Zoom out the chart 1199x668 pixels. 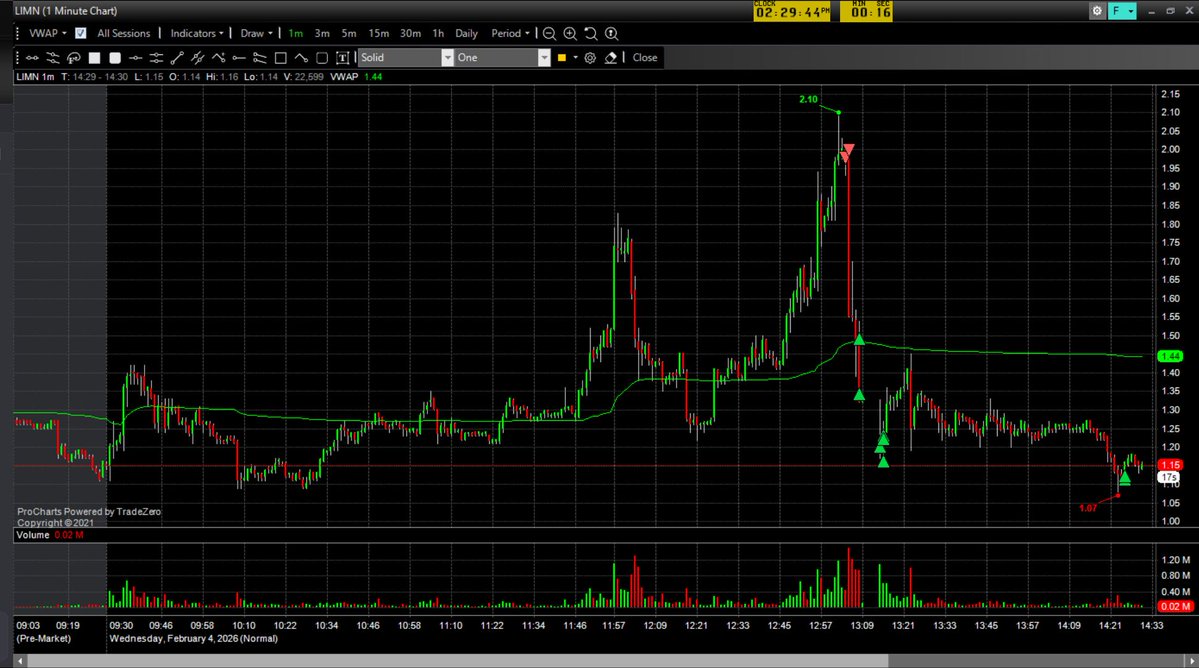(x=549, y=34)
